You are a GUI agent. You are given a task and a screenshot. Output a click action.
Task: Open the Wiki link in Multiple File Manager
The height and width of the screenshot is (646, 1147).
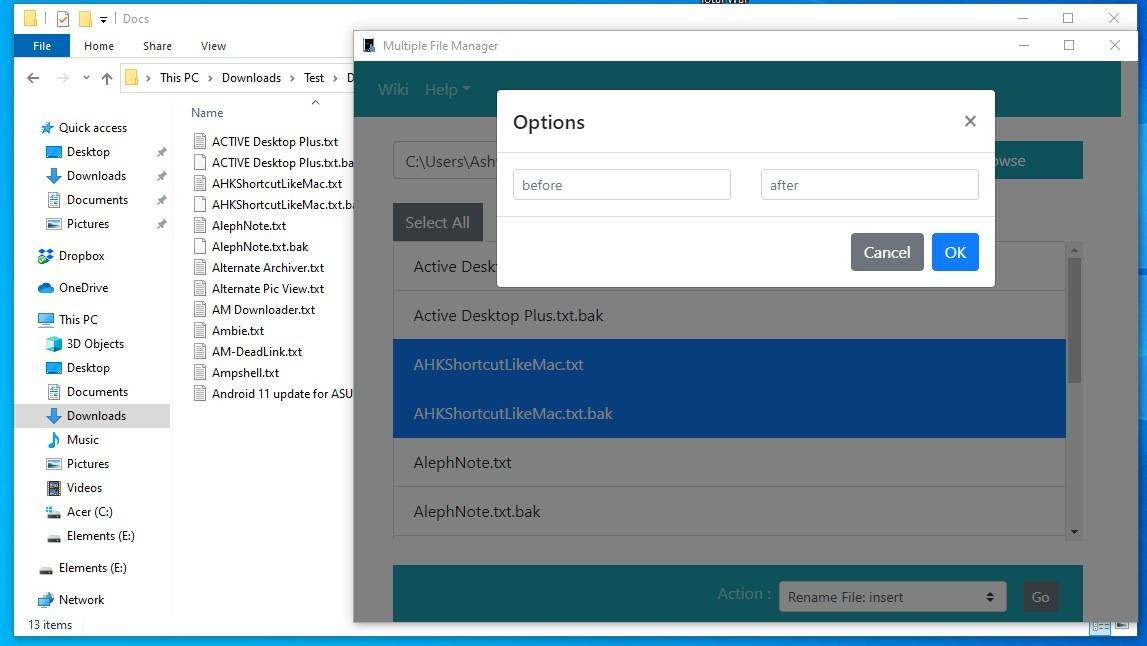[x=393, y=89]
